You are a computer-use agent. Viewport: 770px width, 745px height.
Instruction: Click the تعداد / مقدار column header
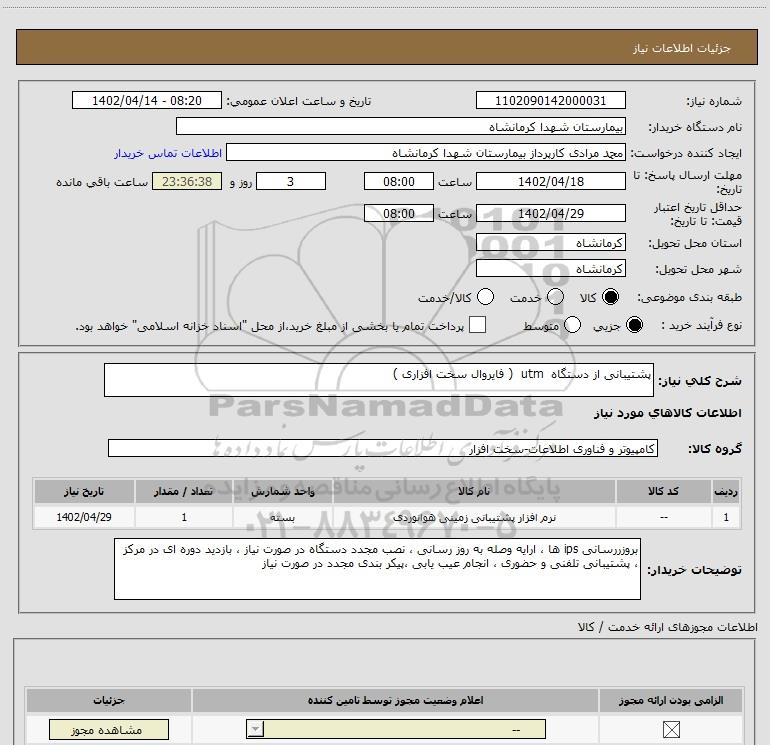[184, 491]
